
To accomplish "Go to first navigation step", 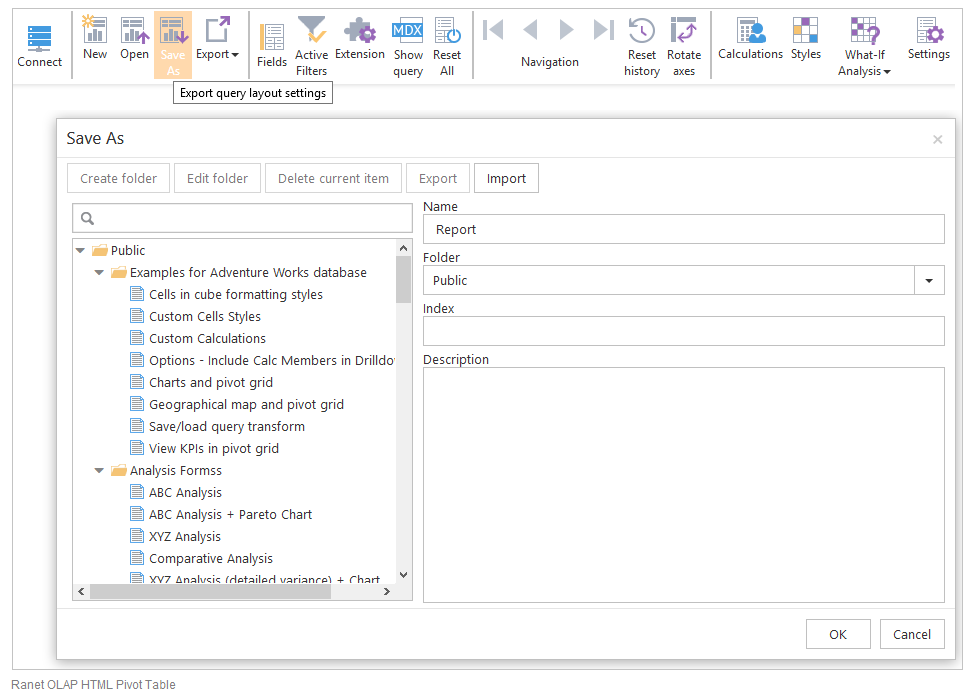I will click(x=493, y=29).
